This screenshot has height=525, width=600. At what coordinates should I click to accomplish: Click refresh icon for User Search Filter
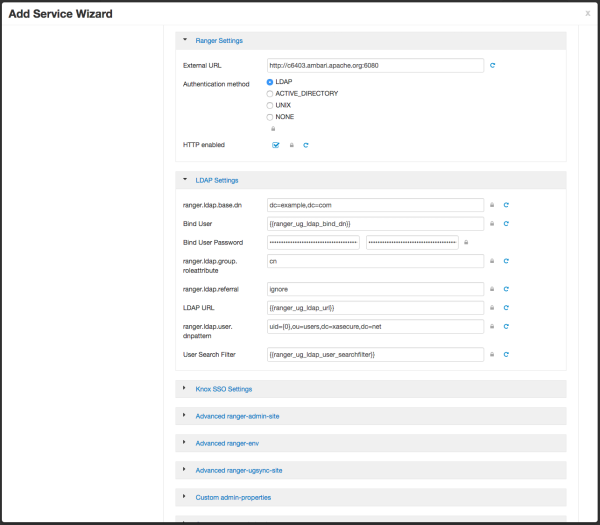point(507,354)
